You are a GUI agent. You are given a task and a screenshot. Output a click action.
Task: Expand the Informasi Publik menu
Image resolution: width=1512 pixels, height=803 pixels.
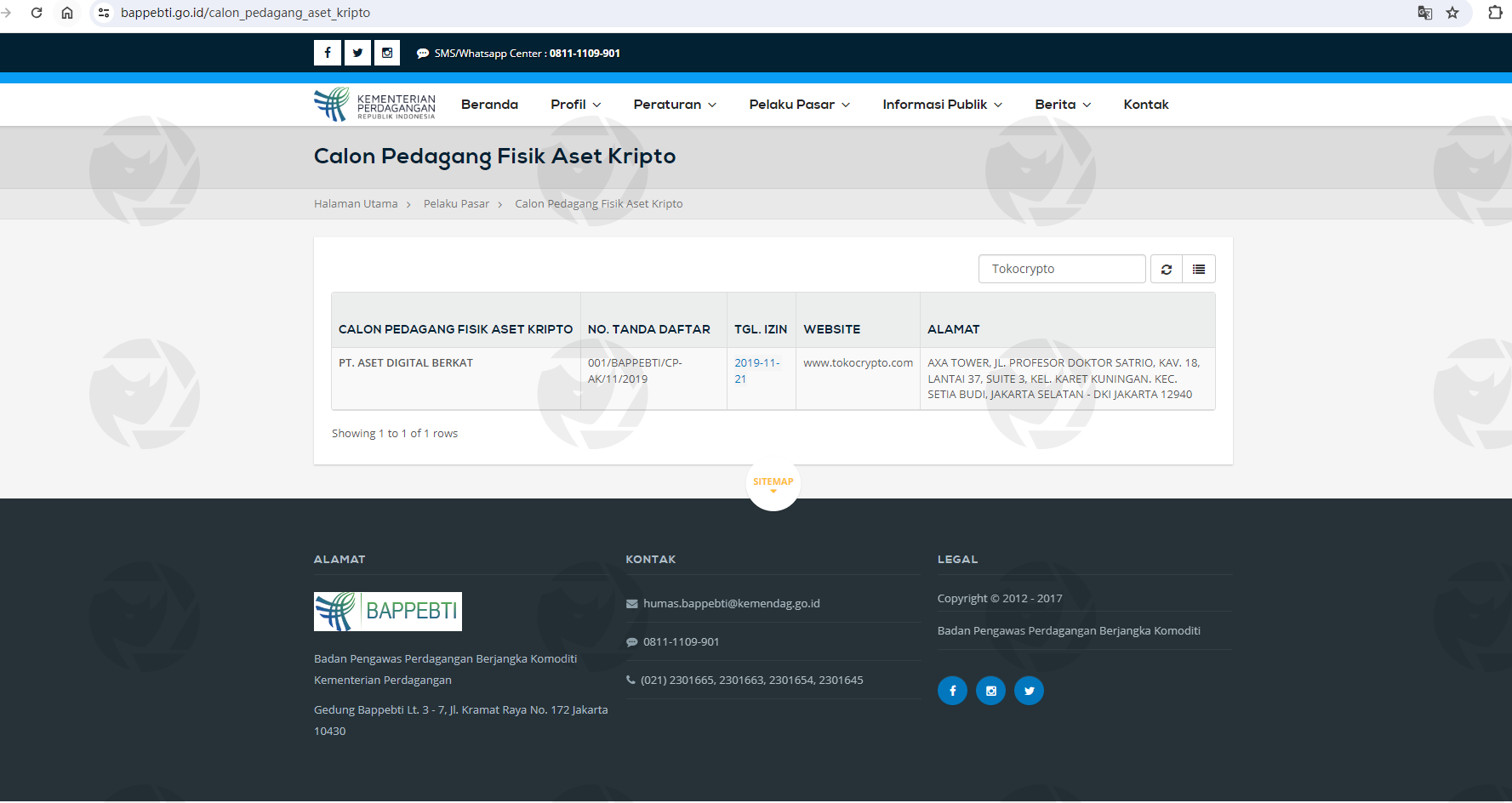942,105
